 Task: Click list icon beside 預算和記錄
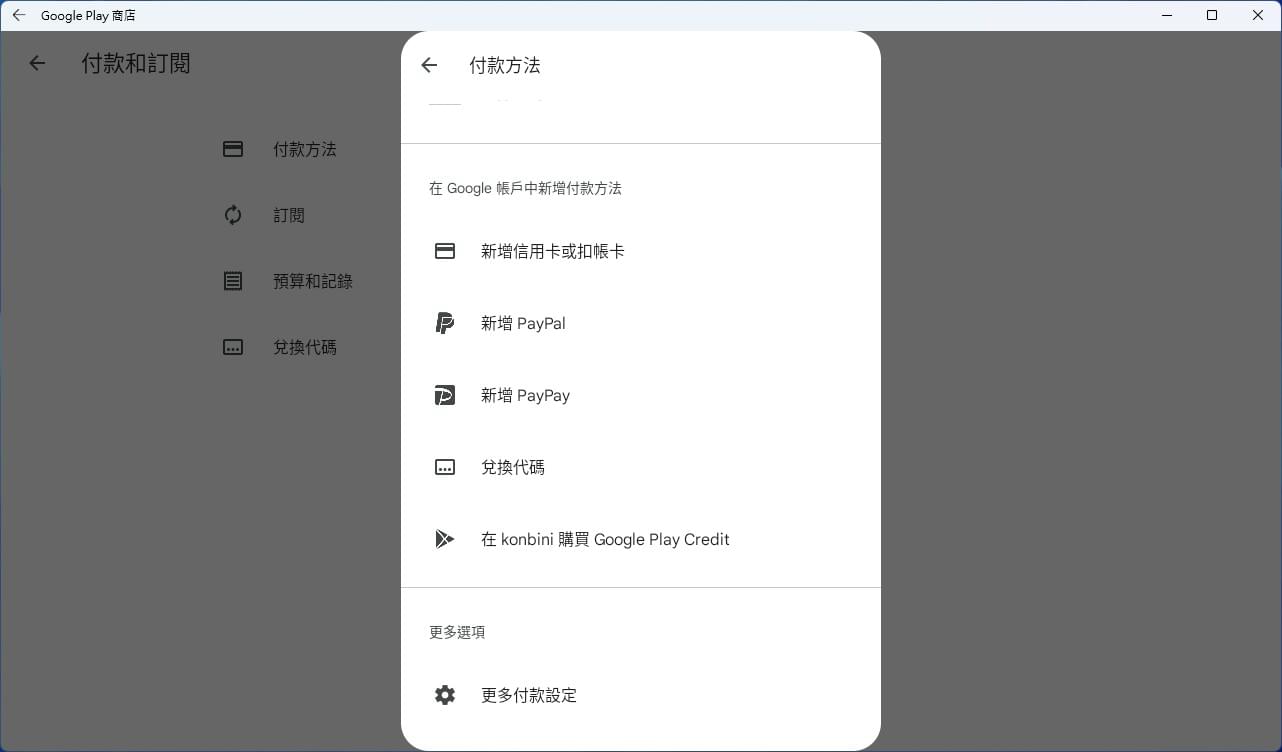click(233, 281)
